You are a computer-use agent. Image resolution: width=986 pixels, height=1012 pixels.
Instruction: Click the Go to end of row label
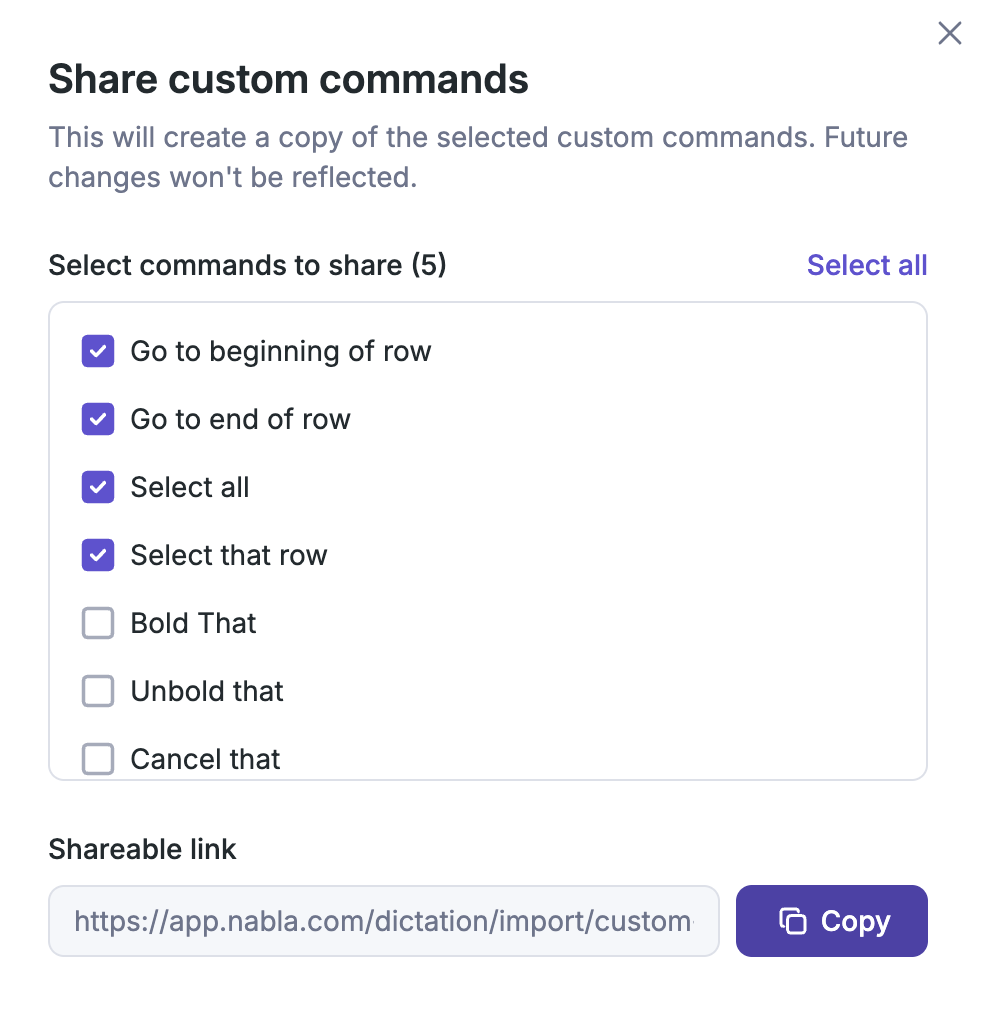coord(240,419)
